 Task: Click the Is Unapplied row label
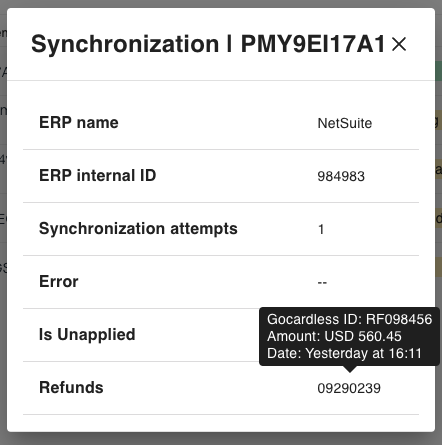(87, 335)
